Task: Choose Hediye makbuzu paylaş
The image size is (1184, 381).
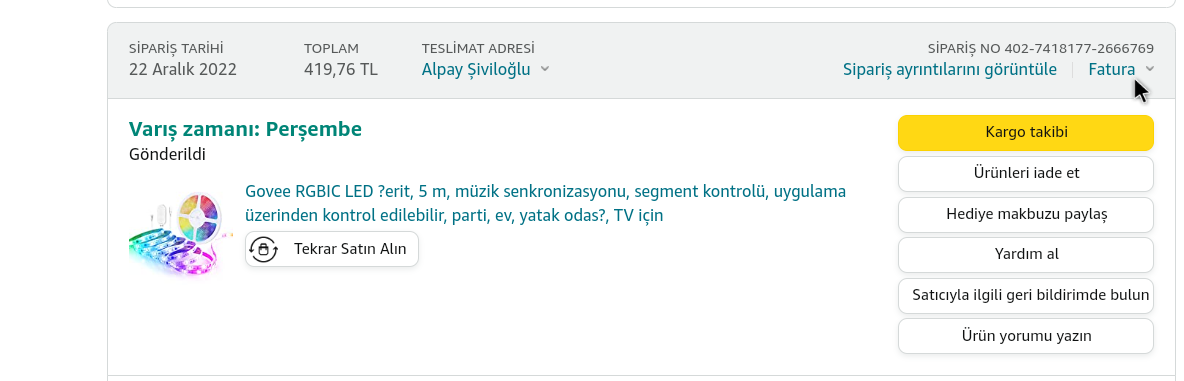Action: (x=1025, y=214)
